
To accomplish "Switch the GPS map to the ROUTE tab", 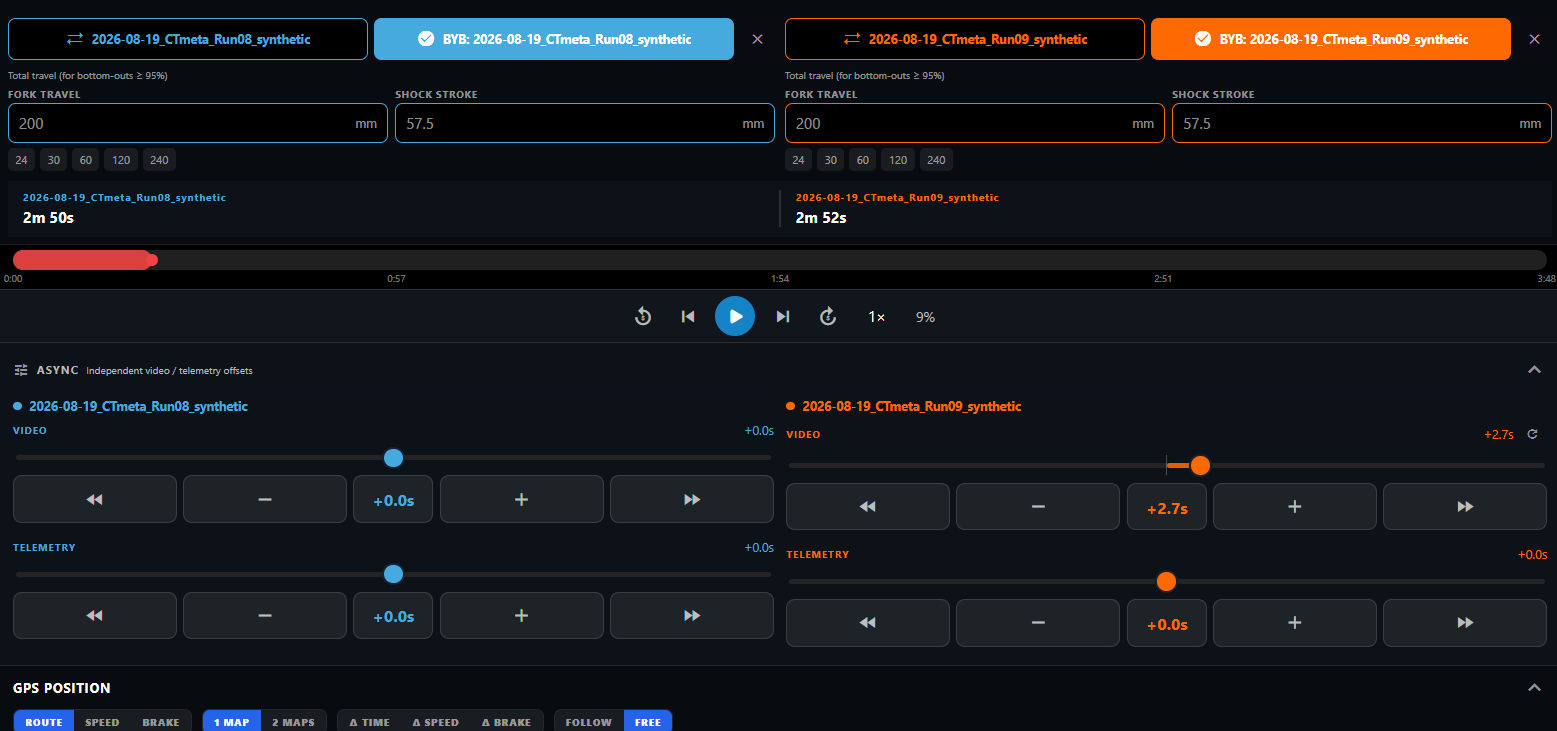I will tap(44, 722).
